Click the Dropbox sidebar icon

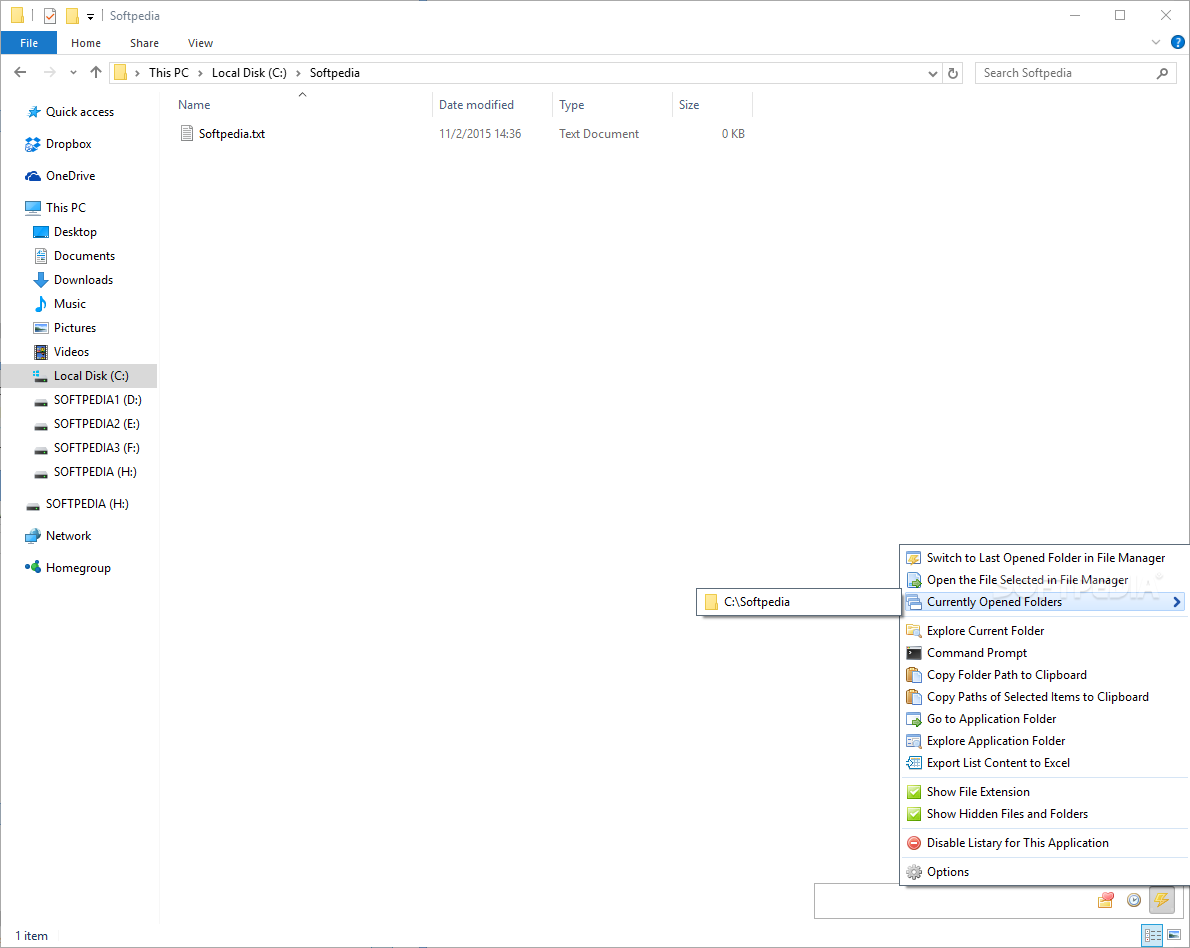click(33, 144)
